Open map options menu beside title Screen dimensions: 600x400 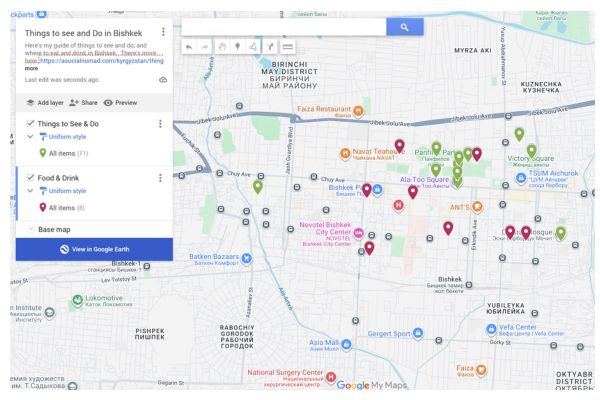(x=163, y=32)
